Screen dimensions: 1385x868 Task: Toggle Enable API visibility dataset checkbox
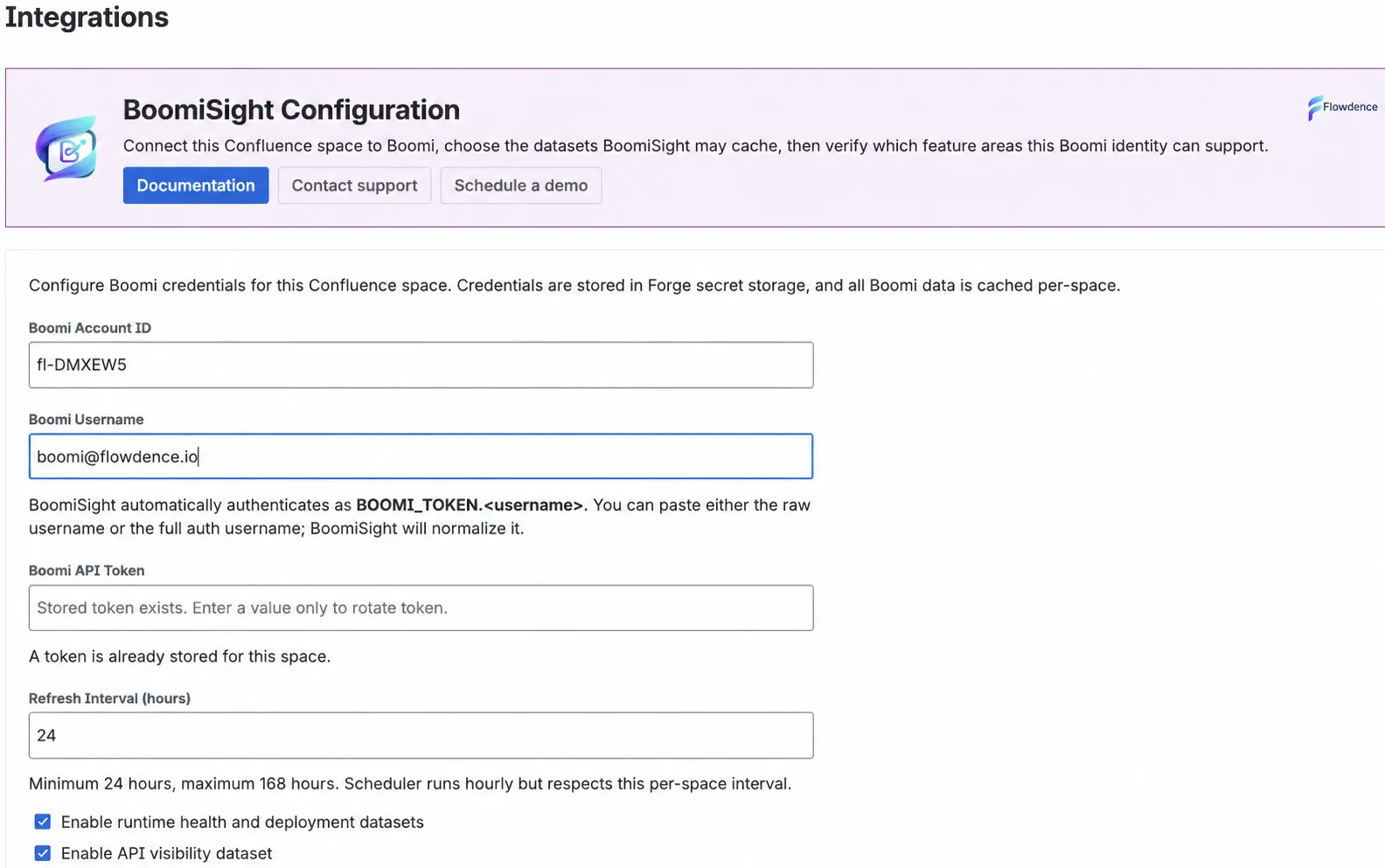(x=42, y=853)
